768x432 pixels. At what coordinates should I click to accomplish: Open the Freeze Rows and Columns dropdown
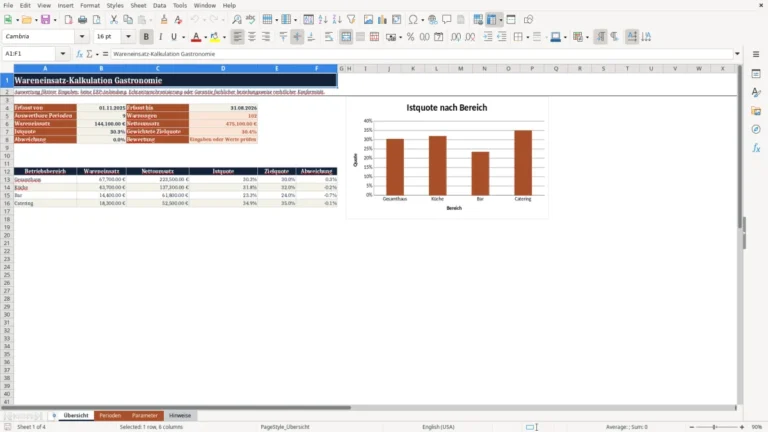tap(501, 20)
